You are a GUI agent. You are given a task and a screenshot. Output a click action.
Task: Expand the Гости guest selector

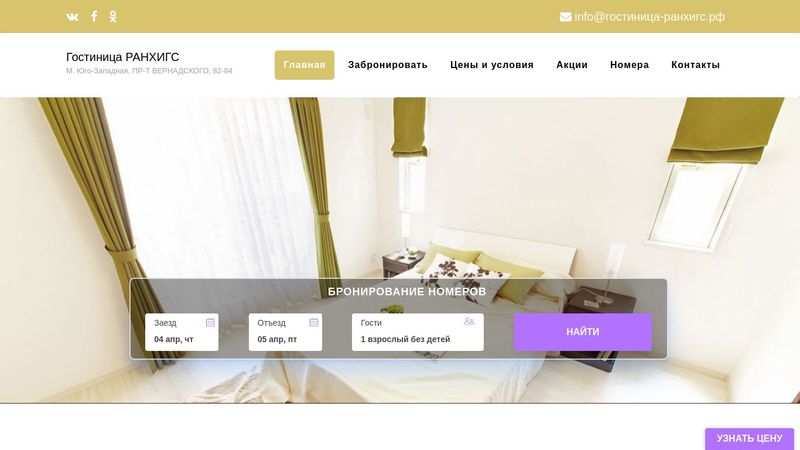coord(418,332)
